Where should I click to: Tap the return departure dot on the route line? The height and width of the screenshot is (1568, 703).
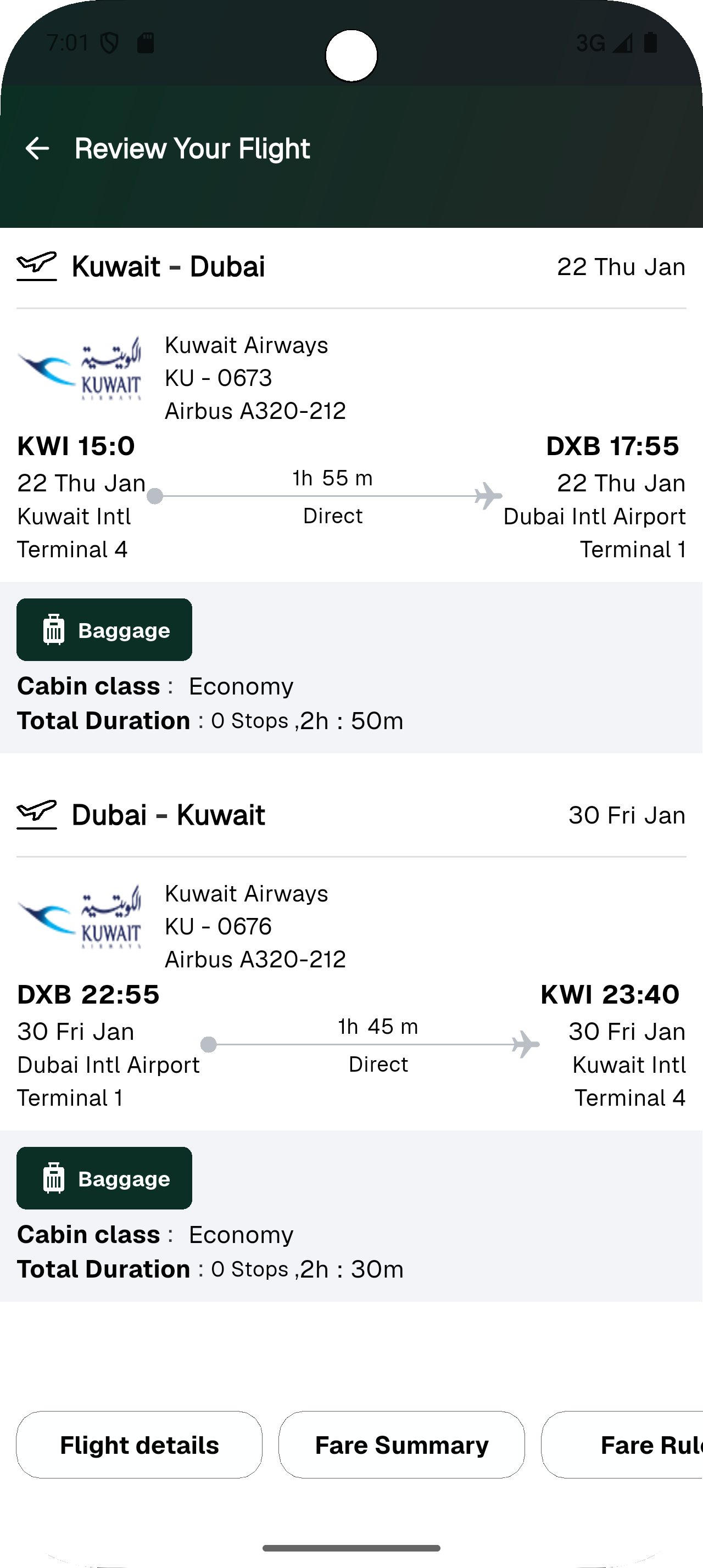point(209,1045)
